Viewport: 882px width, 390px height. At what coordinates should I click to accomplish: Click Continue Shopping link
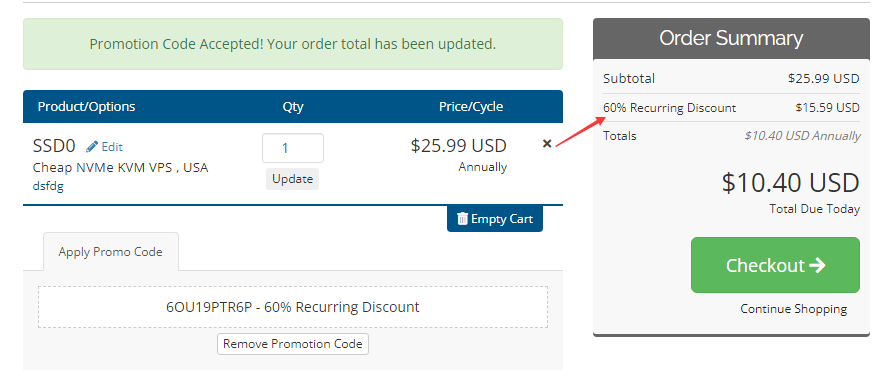(x=793, y=309)
